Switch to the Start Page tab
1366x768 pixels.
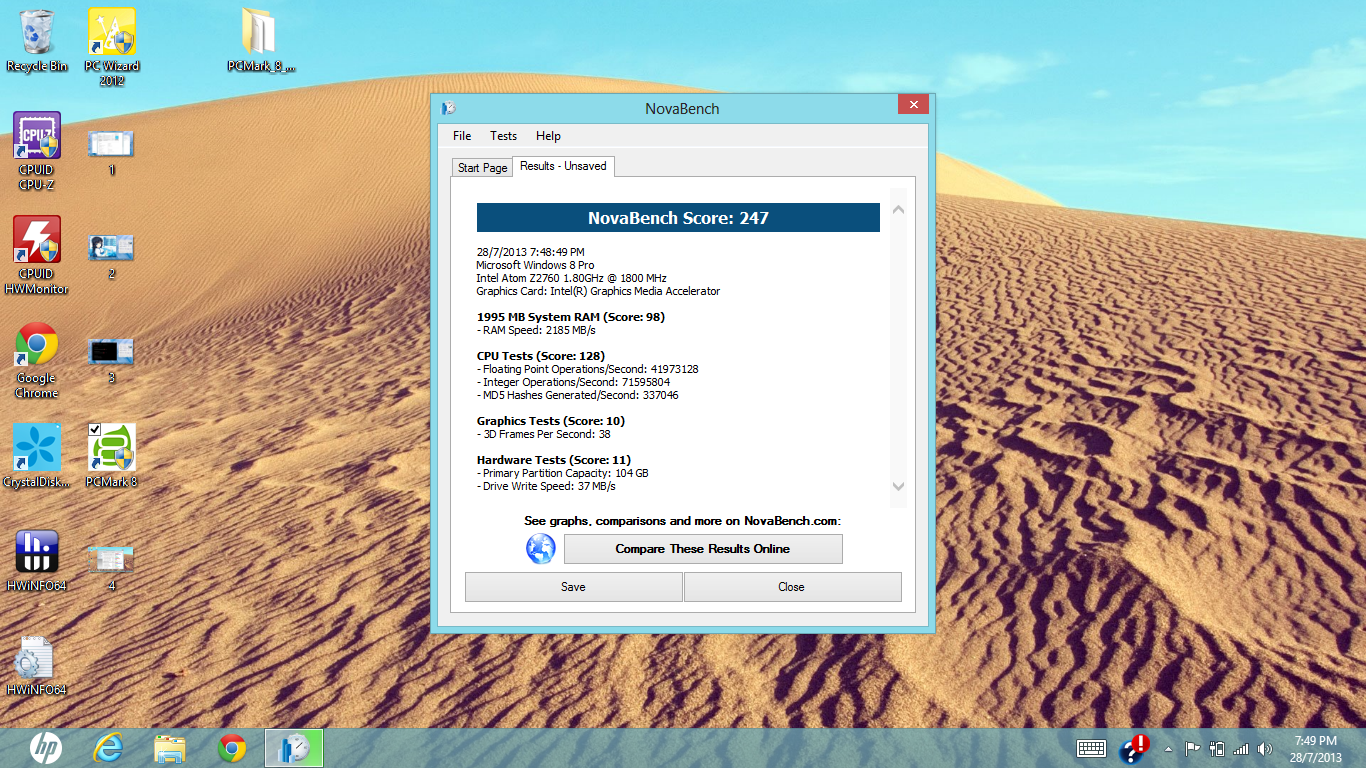482,168
